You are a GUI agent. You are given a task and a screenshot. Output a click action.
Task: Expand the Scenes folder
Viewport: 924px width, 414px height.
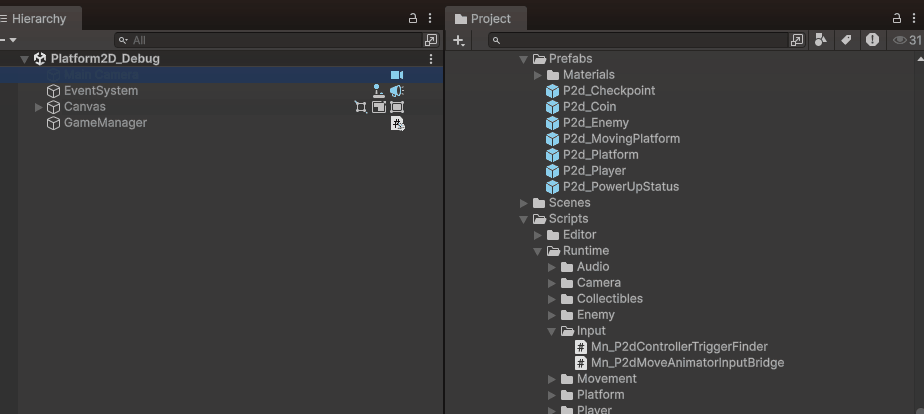523,203
